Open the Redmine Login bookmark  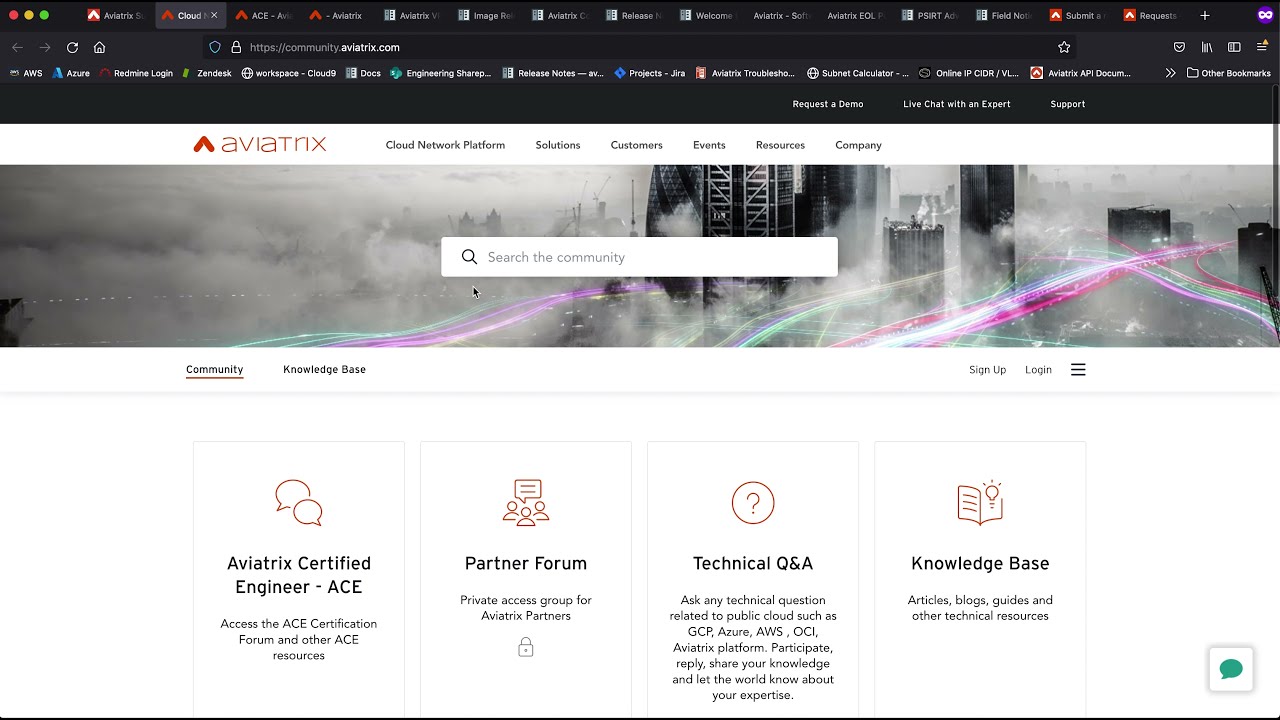136,73
